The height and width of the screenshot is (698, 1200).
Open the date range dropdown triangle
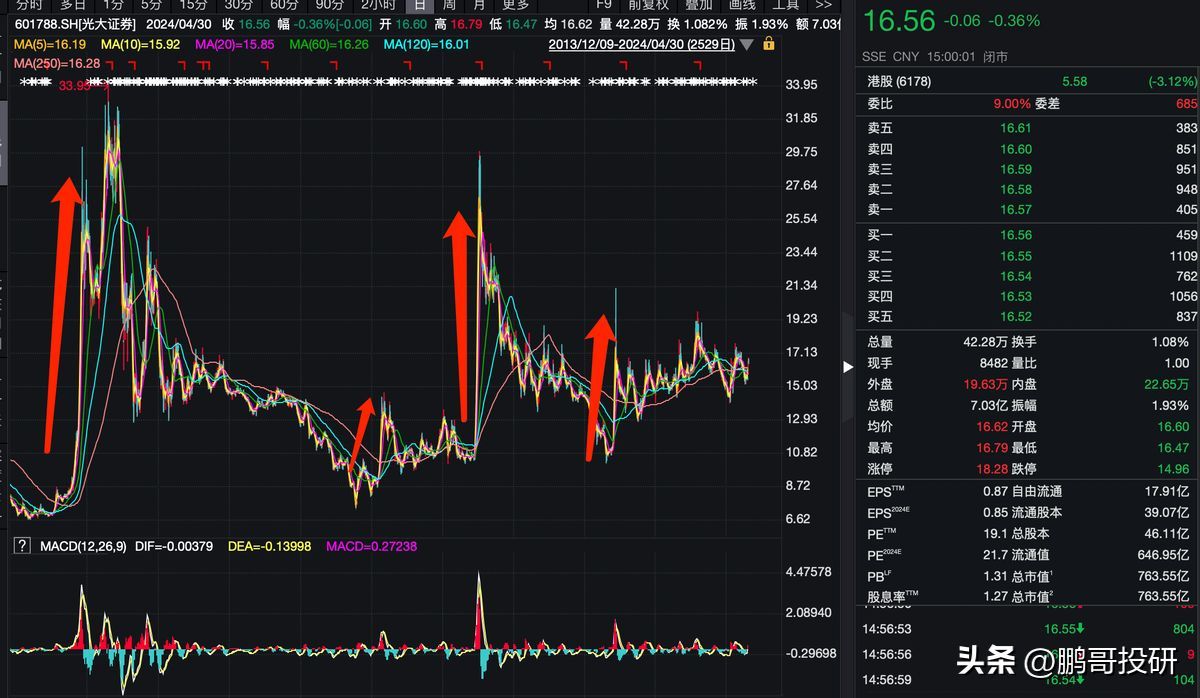coord(747,45)
